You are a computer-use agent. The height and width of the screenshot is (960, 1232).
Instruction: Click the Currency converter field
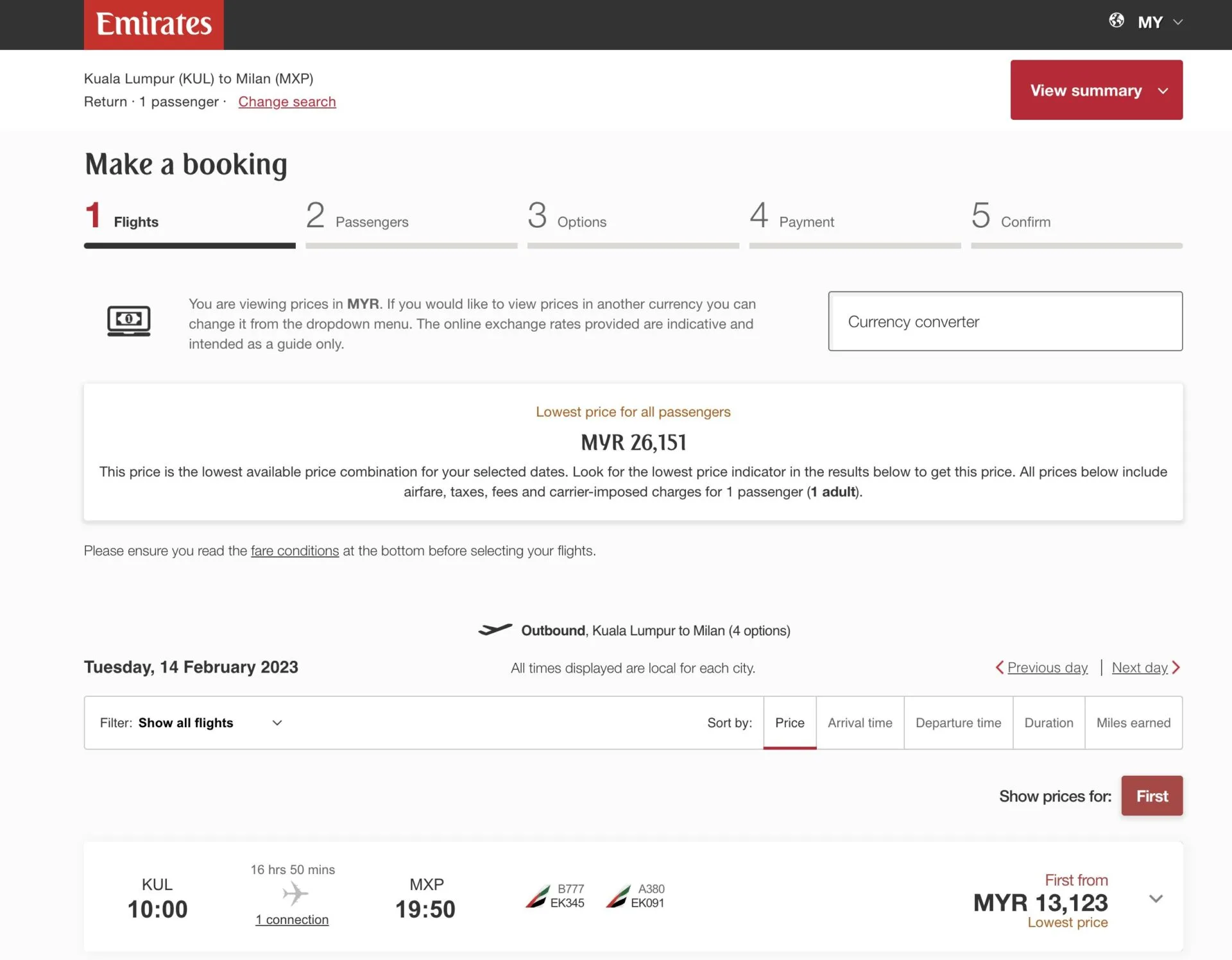point(1004,321)
